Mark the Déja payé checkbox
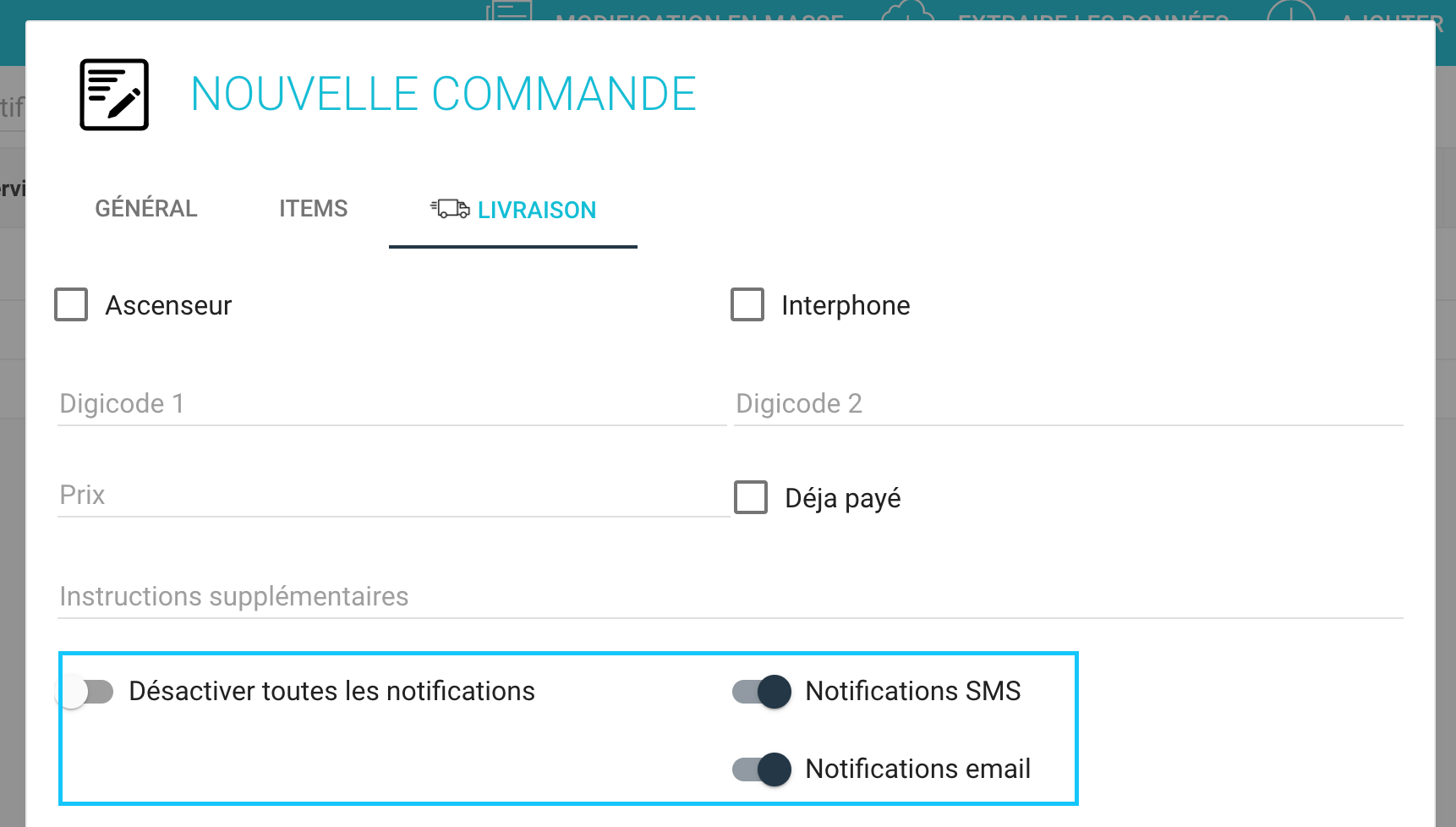This screenshot has width=1456, height=827. [751, 497]
